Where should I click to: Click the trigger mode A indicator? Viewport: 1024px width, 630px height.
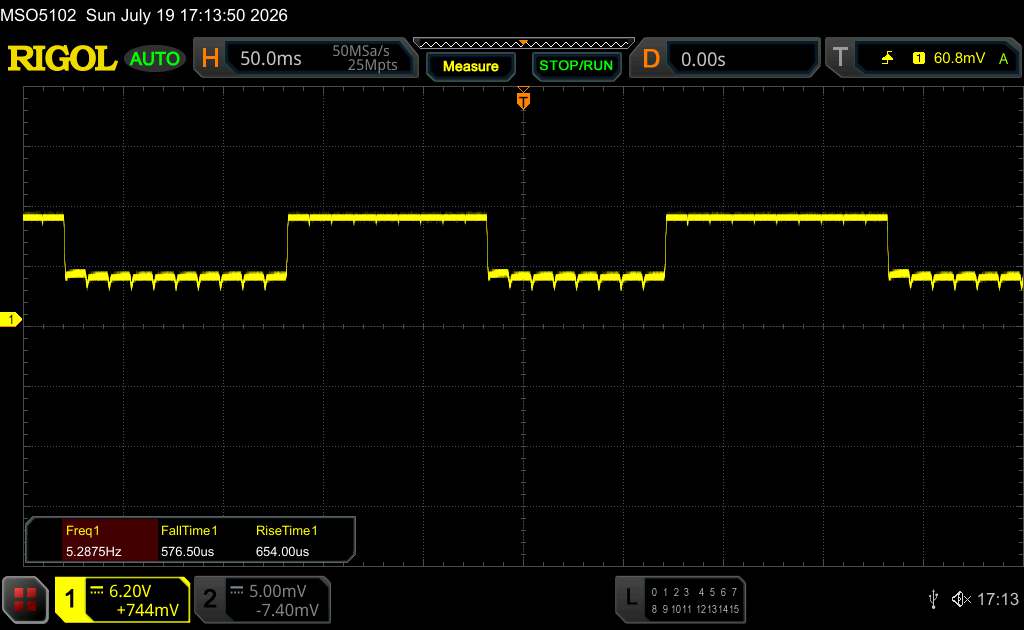(1003, 59)
